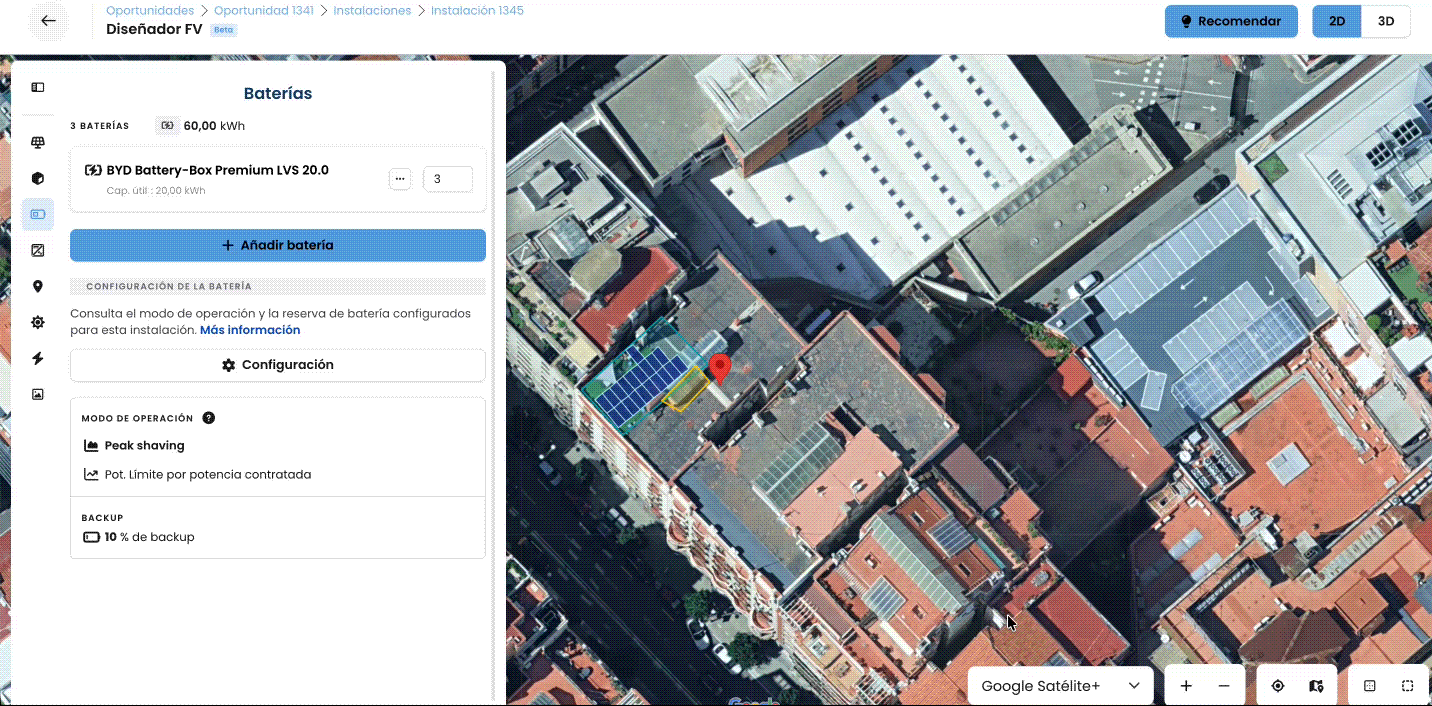Open help tooltip for Modo de operación
Screen dimensions: 1432x706
pyautogui.click(x=208, y=418)
